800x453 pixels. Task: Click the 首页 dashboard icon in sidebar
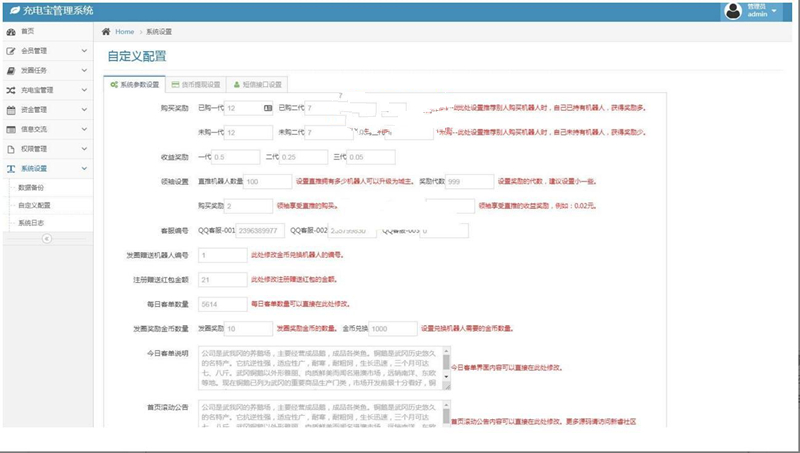click(x=11, y=32)
